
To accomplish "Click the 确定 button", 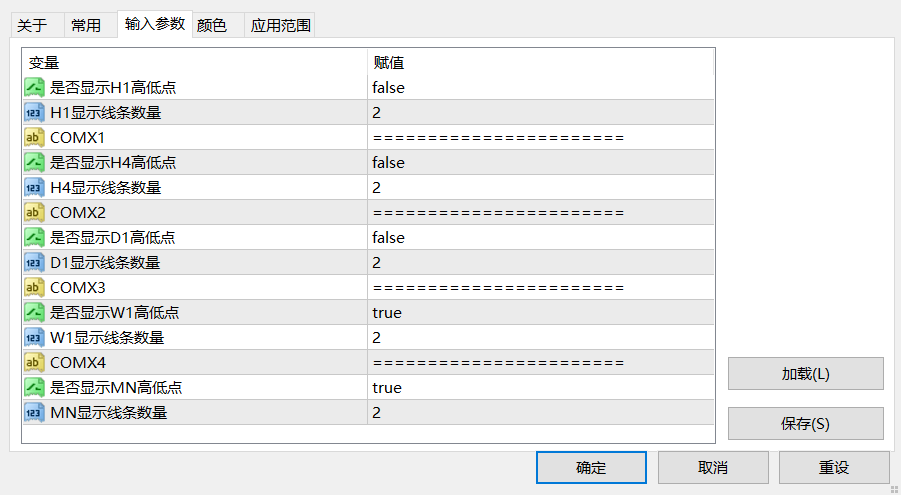I will tap(591, 467).
